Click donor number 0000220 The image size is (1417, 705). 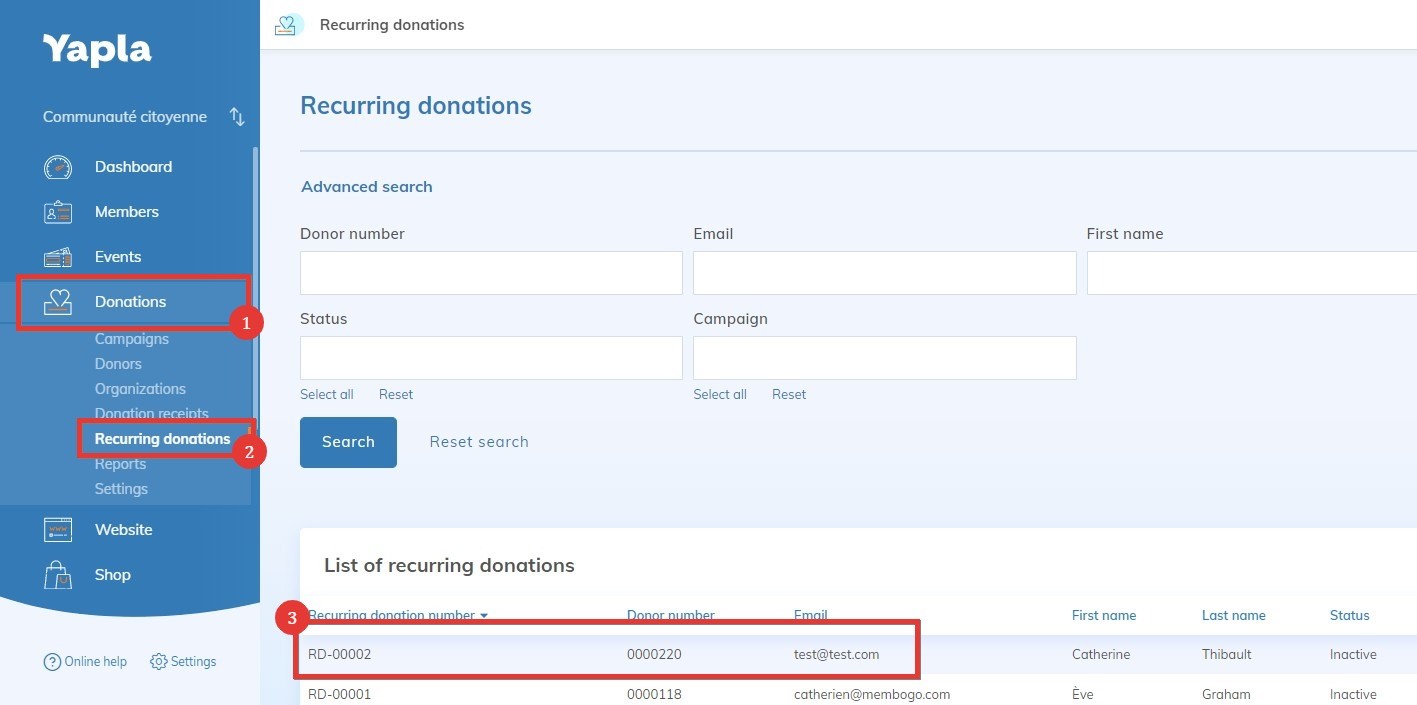(654, 655)
